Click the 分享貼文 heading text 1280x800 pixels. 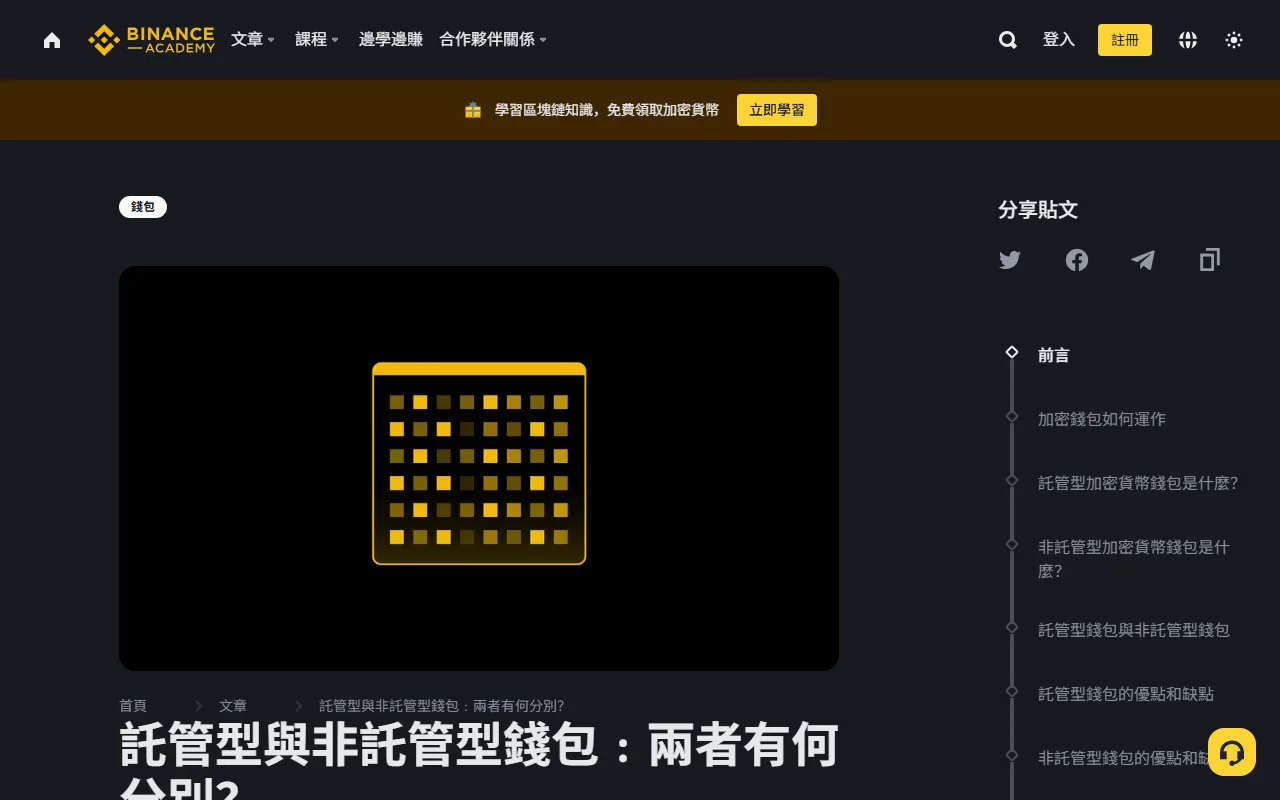coord(1038,210)
